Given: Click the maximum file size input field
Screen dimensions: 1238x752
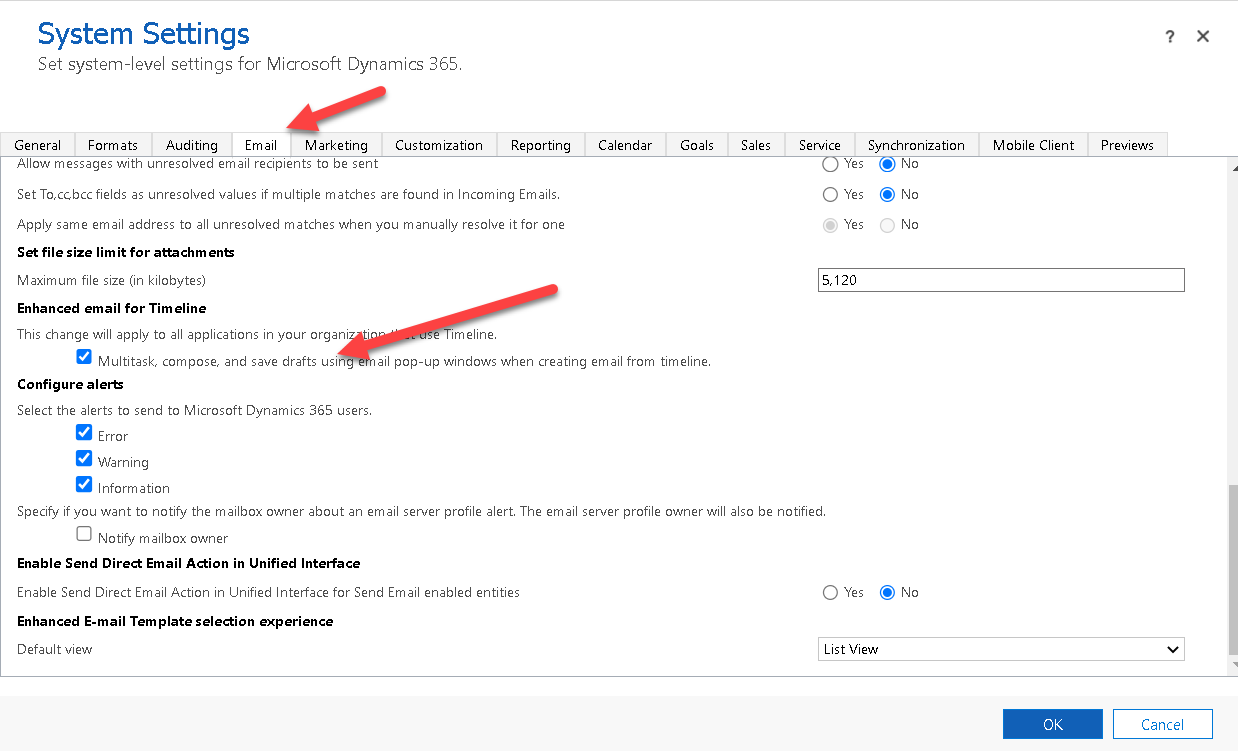Looking at the screenshot, I should tap(1000, 279).
